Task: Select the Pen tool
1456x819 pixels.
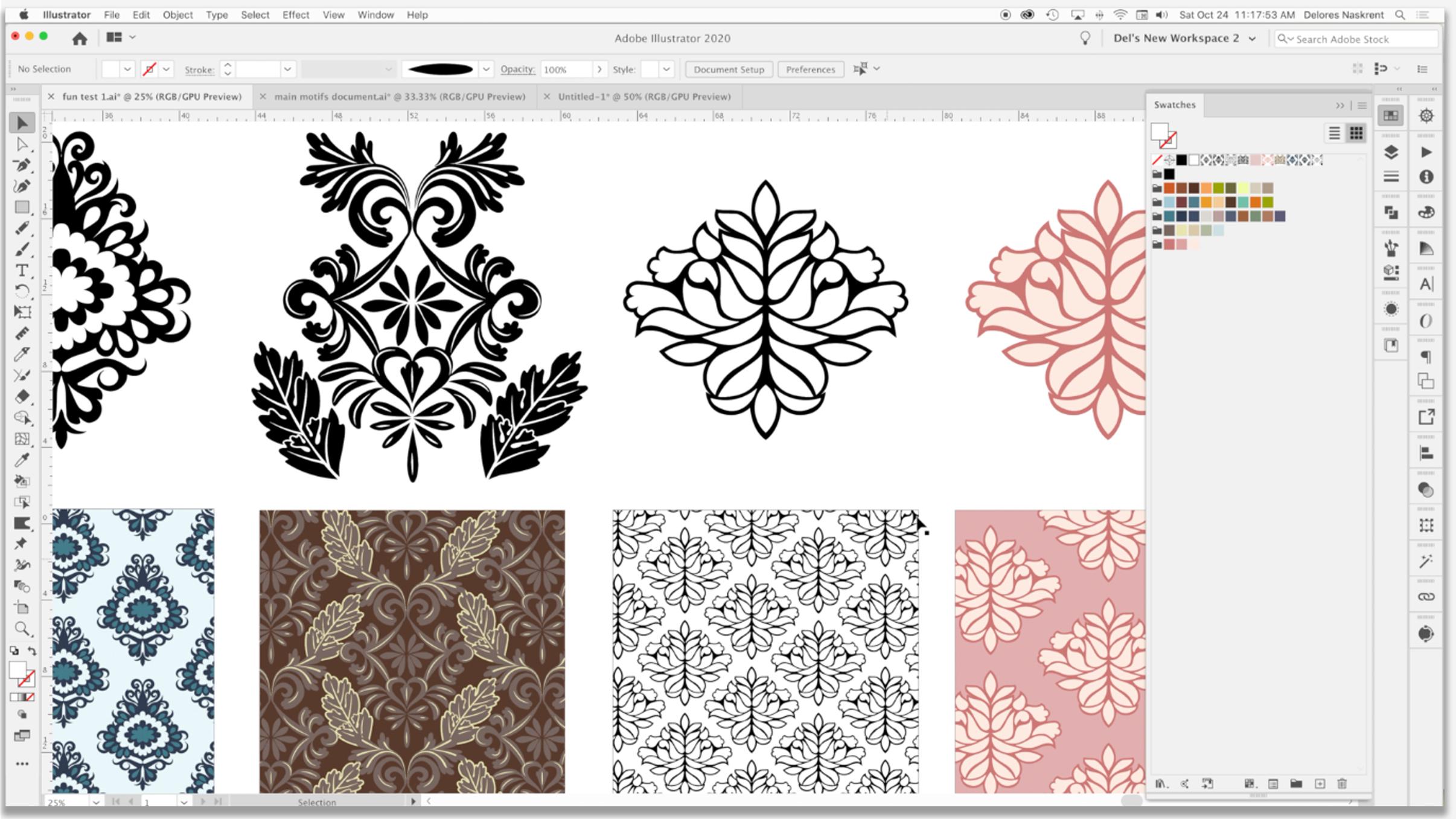Action: (x=22, y=165)
